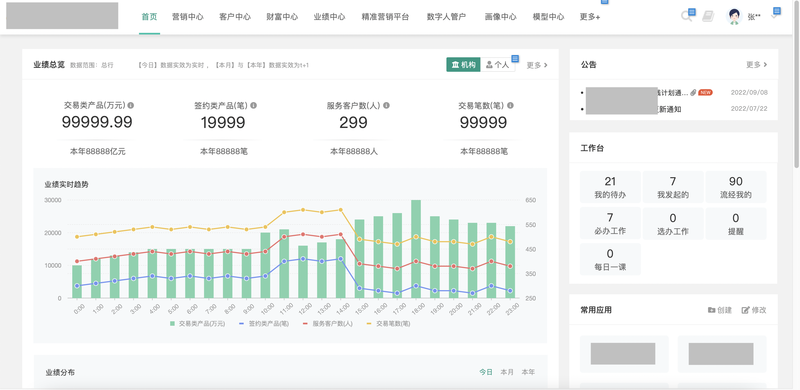Screen dimensions: 800x390
Task: Switch overview to 机构 view
Action: tap(463, 65)
